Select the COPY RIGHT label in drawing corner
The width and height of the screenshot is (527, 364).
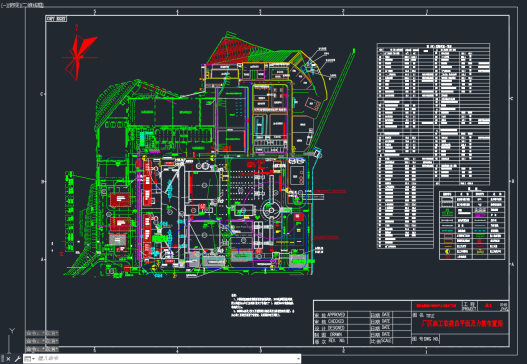click(x=56, y=19)
